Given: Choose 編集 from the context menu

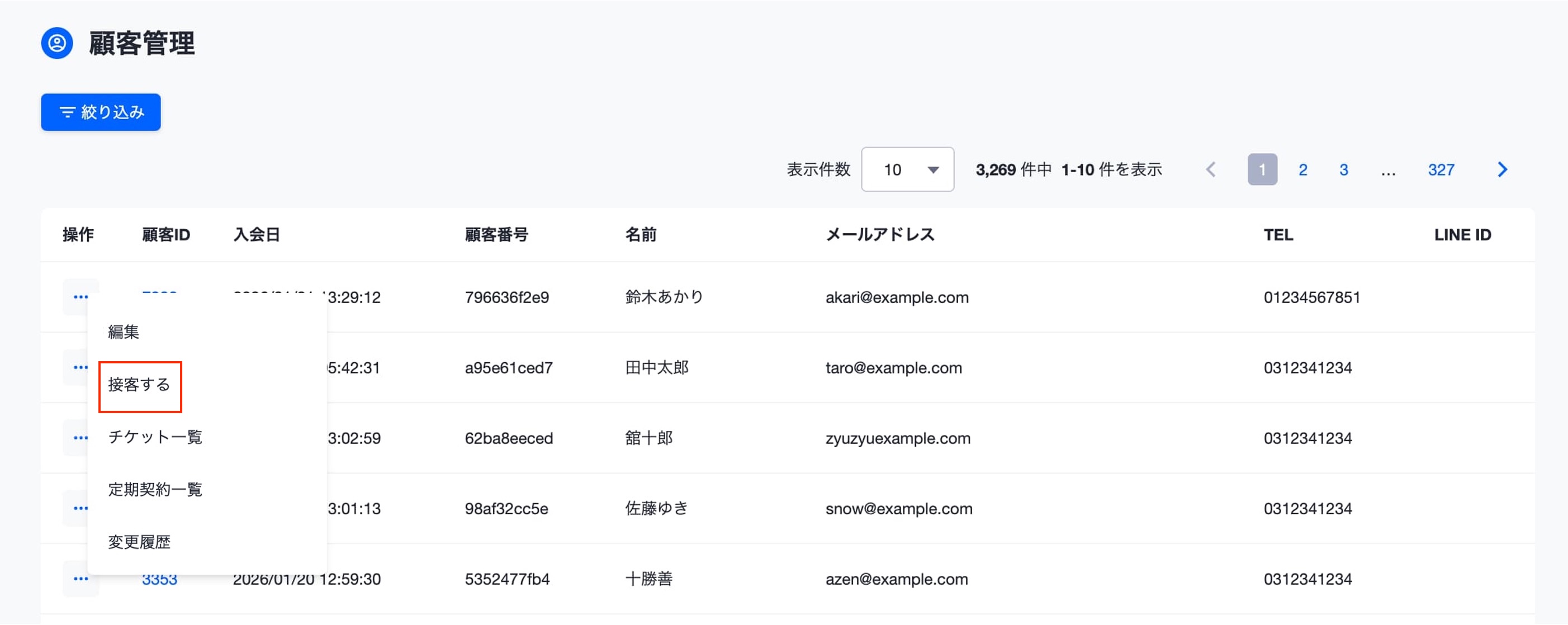Looking at the screenshot, I should [x=124, y=332].
